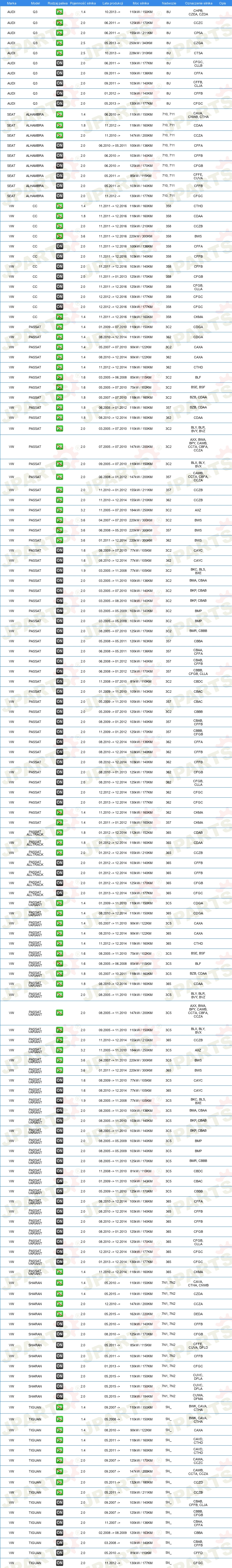Click the 135kW / 184KW power cell

click(x=141, y=1396)
